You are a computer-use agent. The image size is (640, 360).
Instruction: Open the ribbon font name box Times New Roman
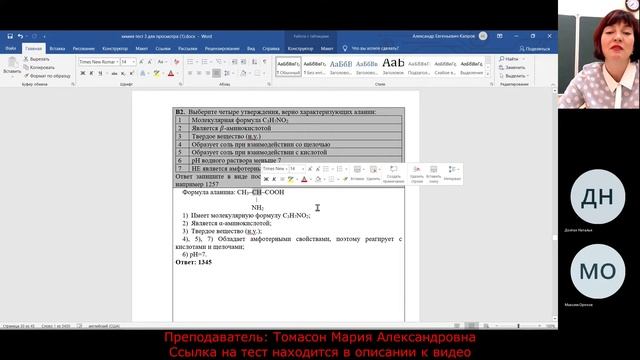point(98,62)
